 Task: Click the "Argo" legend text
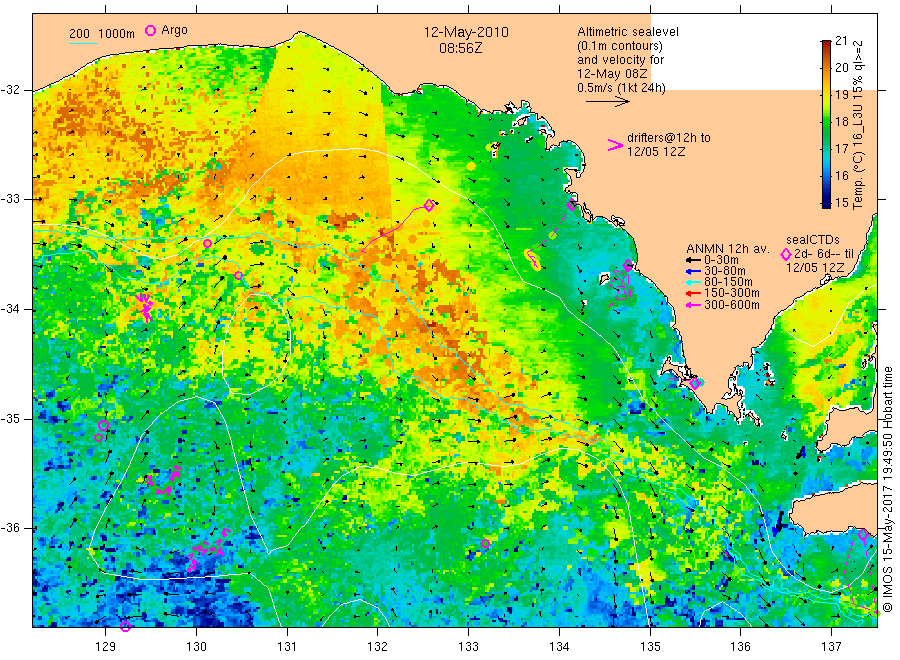click(x=174, y=30)
